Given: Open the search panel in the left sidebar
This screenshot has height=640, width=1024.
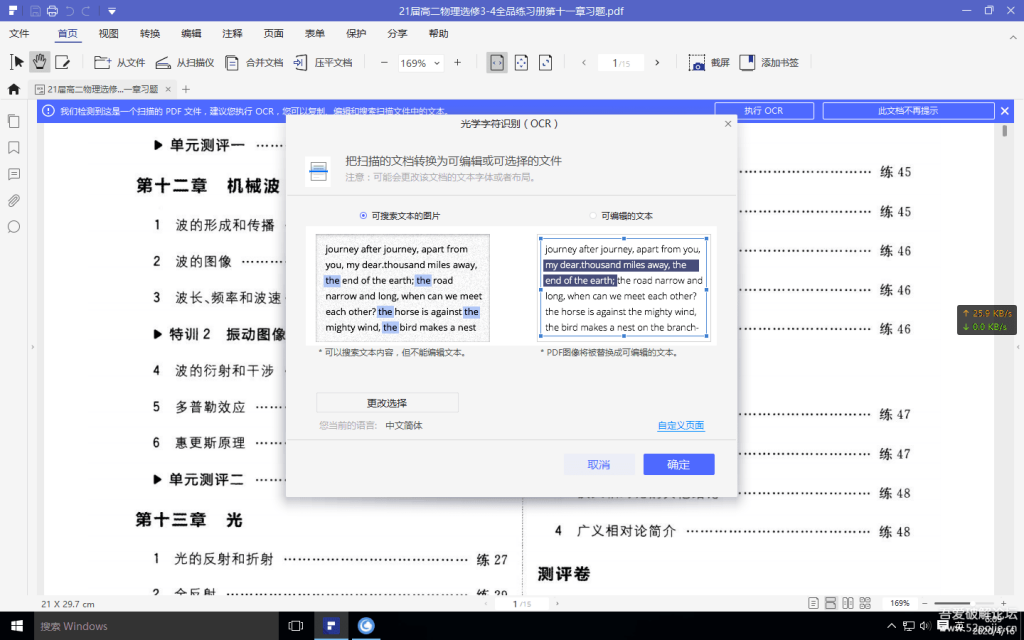Looking at the screenshot, I should (14, 227).
